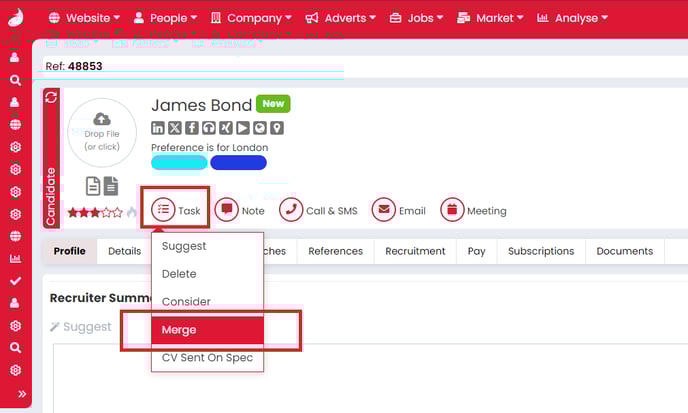Set candidate rating to four stars
688x413 pixels.
tap(107, 212)
